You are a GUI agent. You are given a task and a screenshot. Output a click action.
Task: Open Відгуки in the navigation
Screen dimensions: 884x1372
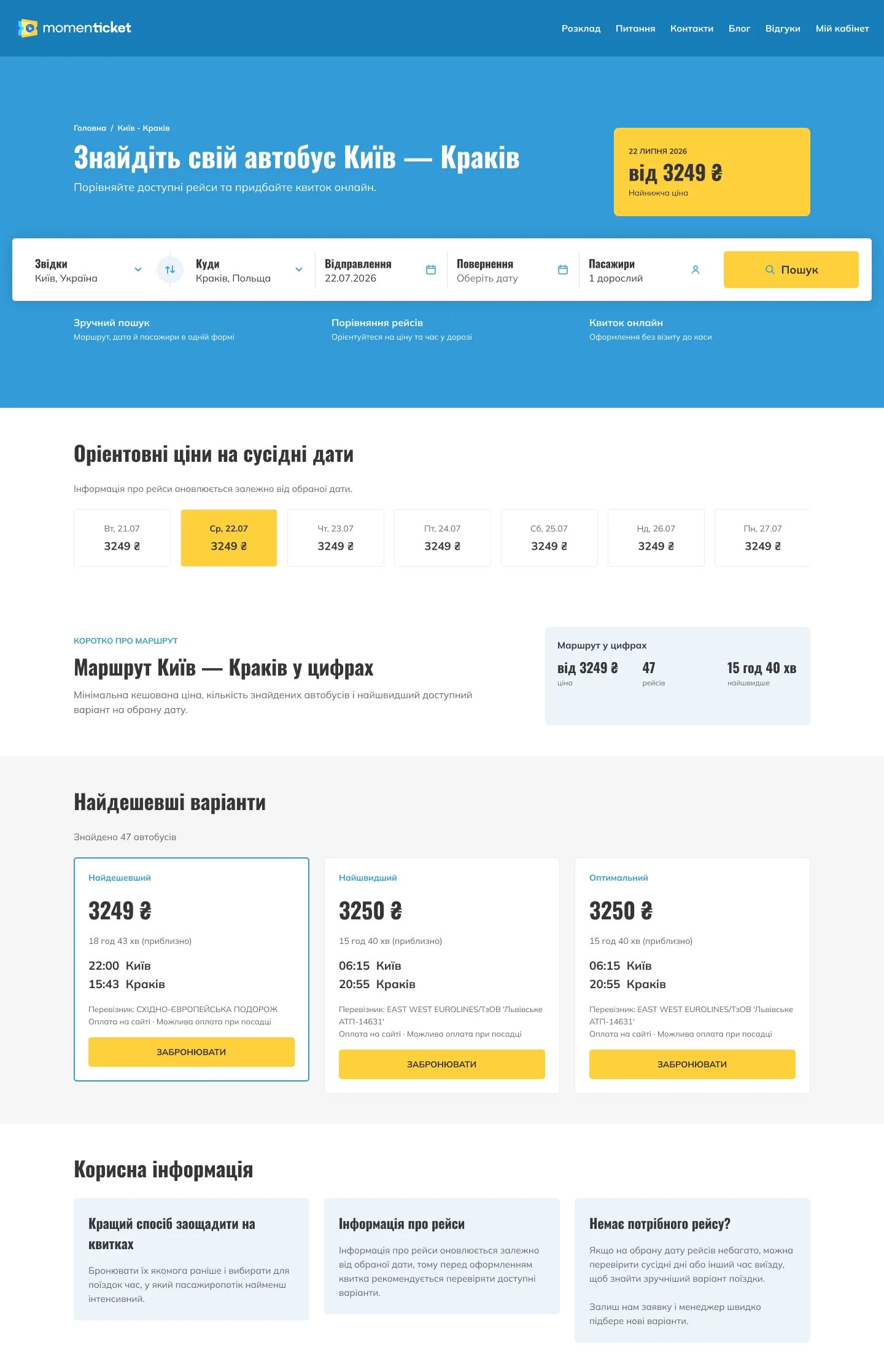click(783, 28)
